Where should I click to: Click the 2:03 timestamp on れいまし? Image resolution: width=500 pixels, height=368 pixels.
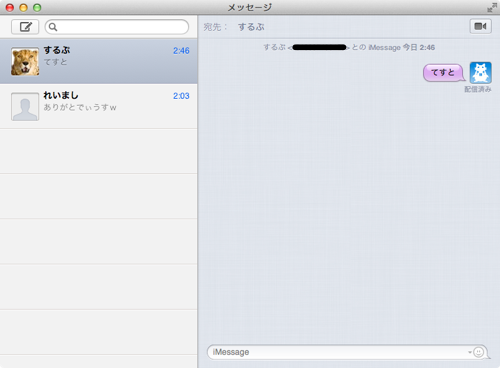click(x=181, y=96)
